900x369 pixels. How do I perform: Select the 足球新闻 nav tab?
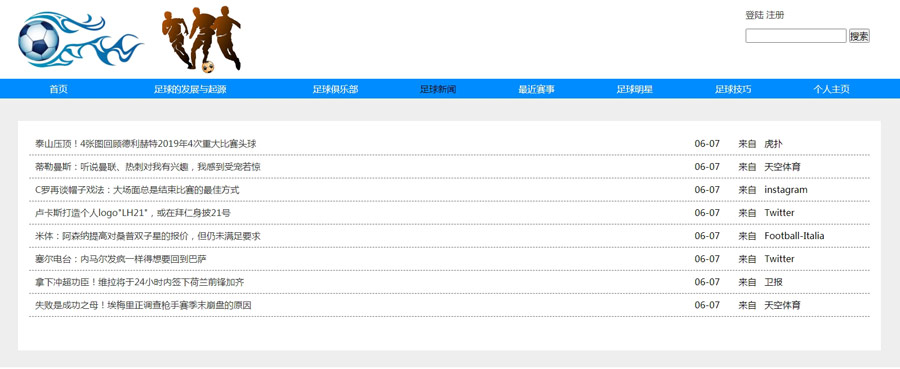point(438,90)
